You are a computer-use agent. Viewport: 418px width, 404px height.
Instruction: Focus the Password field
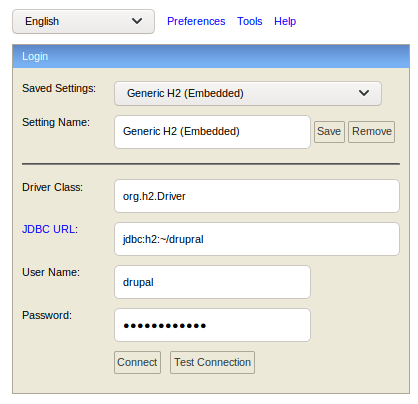tap(212, 325)
